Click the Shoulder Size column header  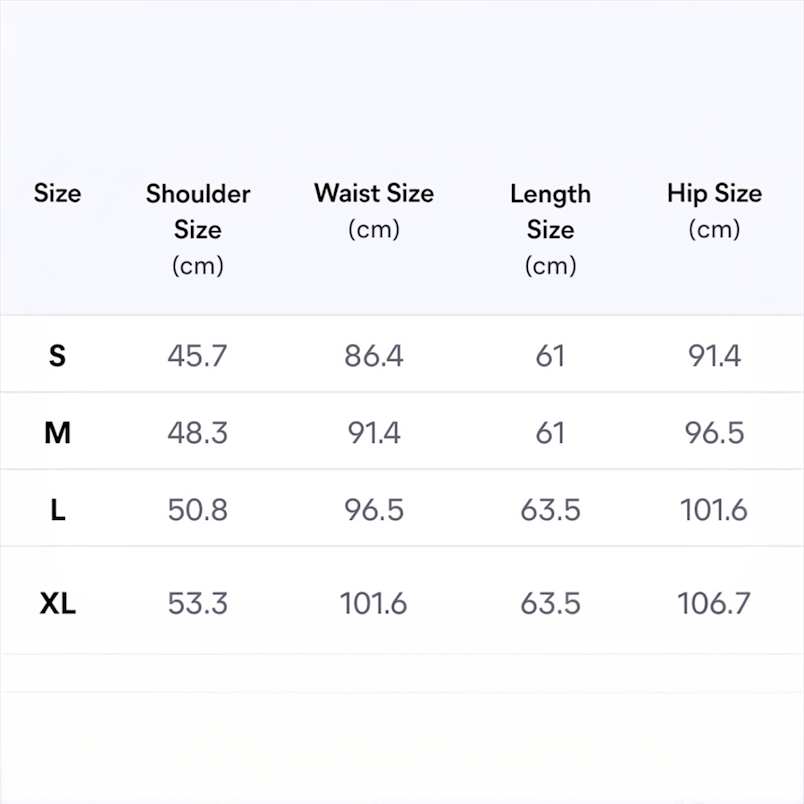(x=198, y=229)
